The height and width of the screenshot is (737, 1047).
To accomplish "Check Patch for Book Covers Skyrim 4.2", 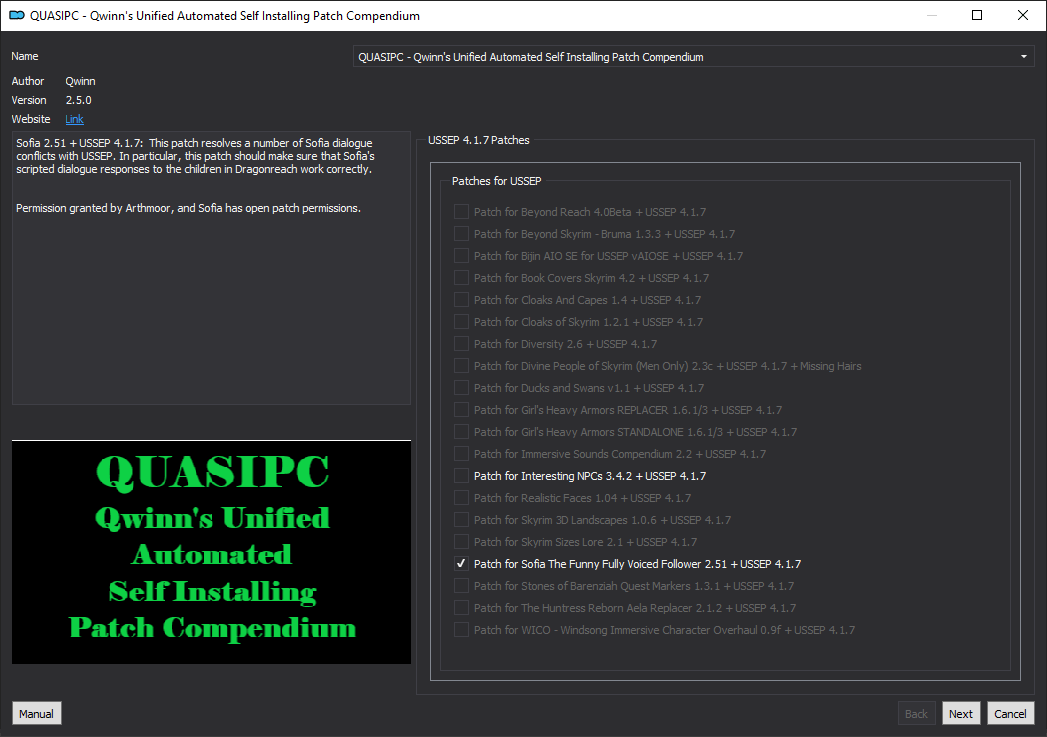I will pos(461,278).
